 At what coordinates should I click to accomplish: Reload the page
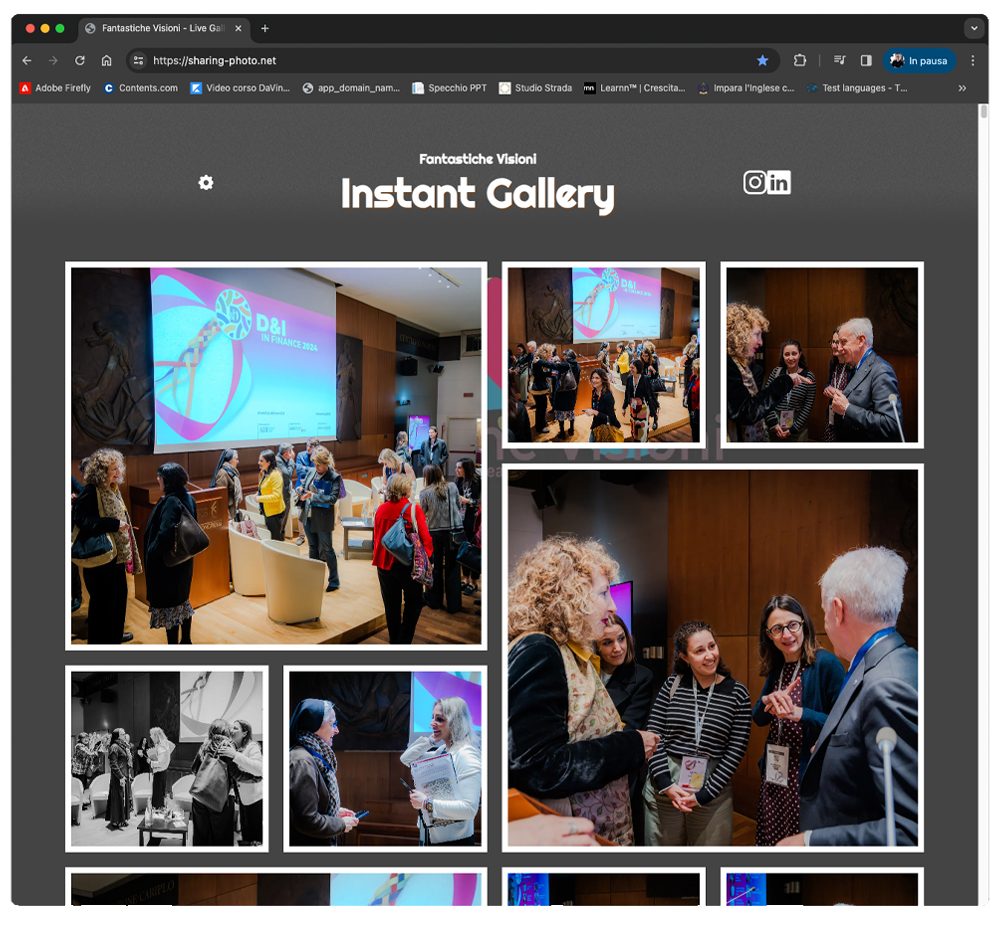click(x=80, y=61)
